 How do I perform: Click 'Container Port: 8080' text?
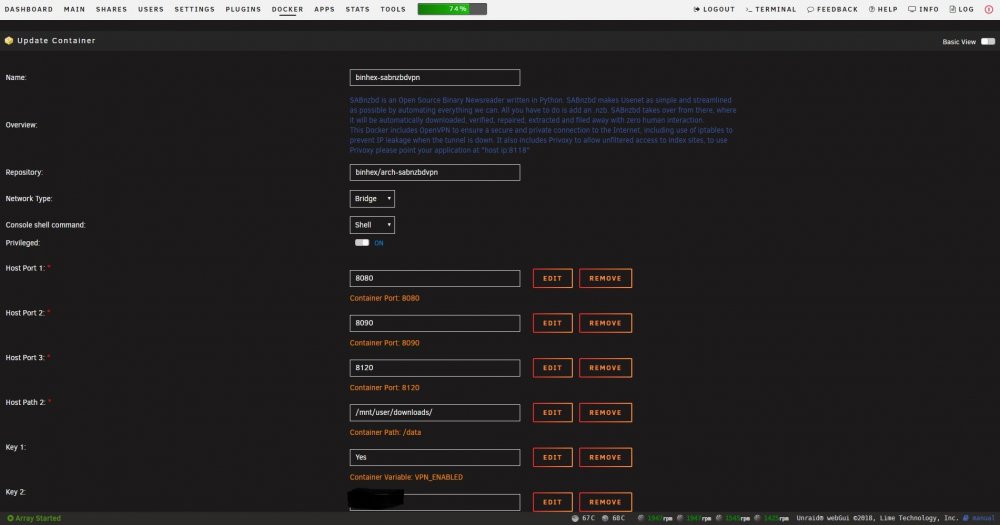point(385,298)
